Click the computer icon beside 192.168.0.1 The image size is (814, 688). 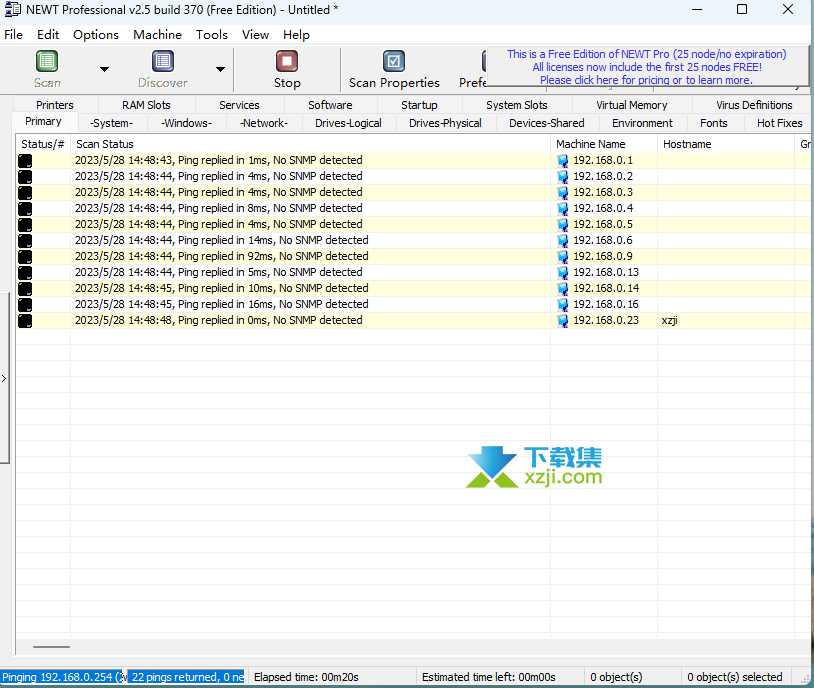click(563, 161)
